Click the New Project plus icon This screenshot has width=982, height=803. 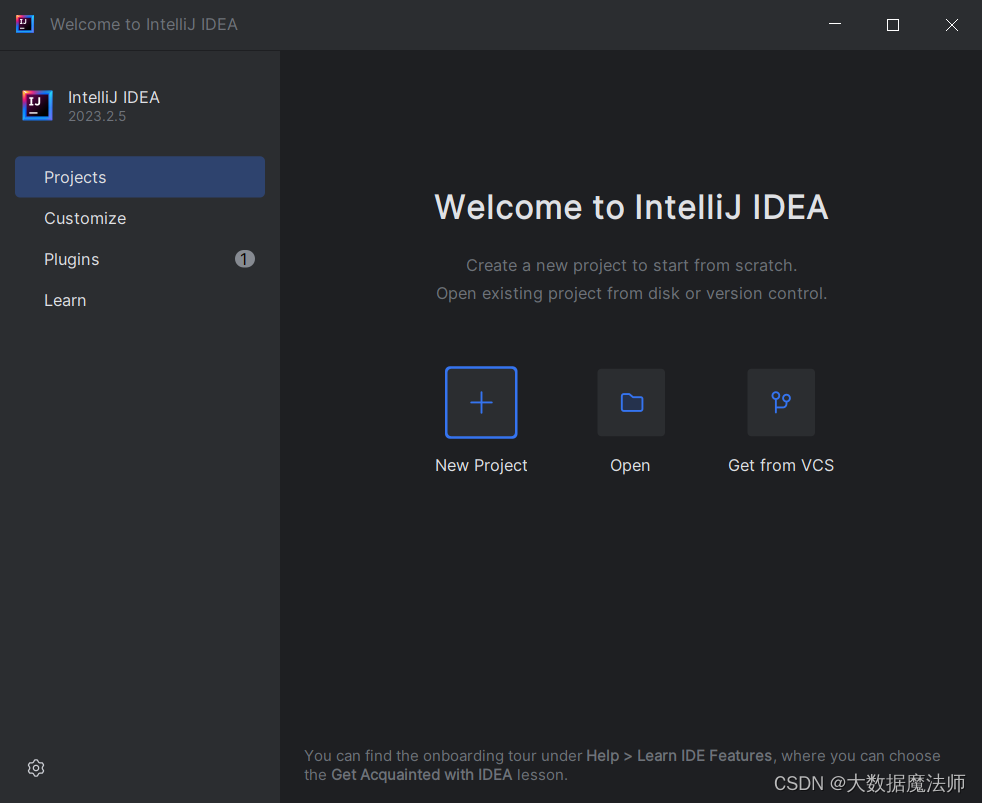point(481,402)
